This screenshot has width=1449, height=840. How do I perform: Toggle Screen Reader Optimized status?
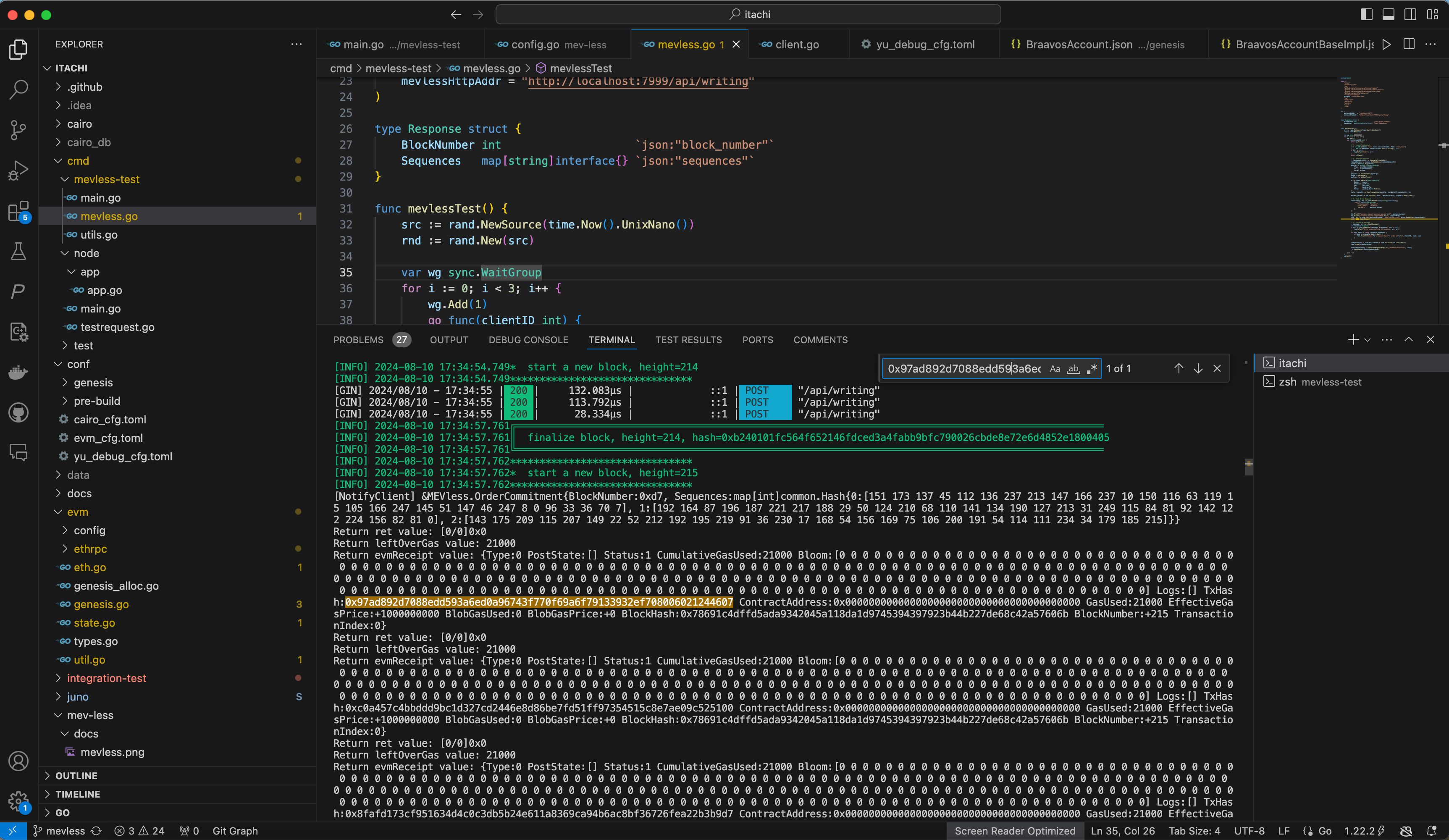click(x=1015, y=831)
